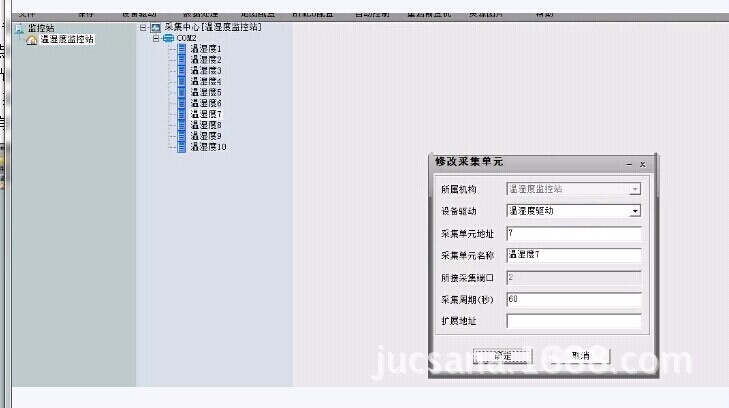Click the 采集周期(秒) input field

[x=574, y=300]
